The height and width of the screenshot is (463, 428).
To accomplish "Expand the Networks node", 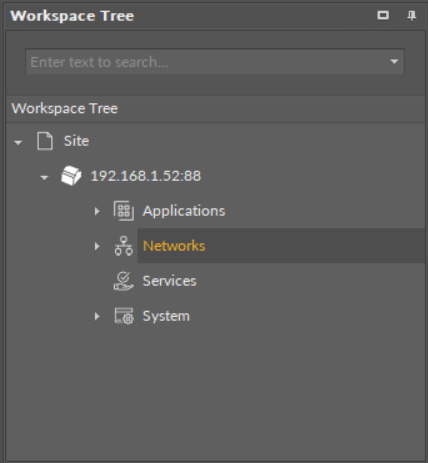I will click(97, 246).
